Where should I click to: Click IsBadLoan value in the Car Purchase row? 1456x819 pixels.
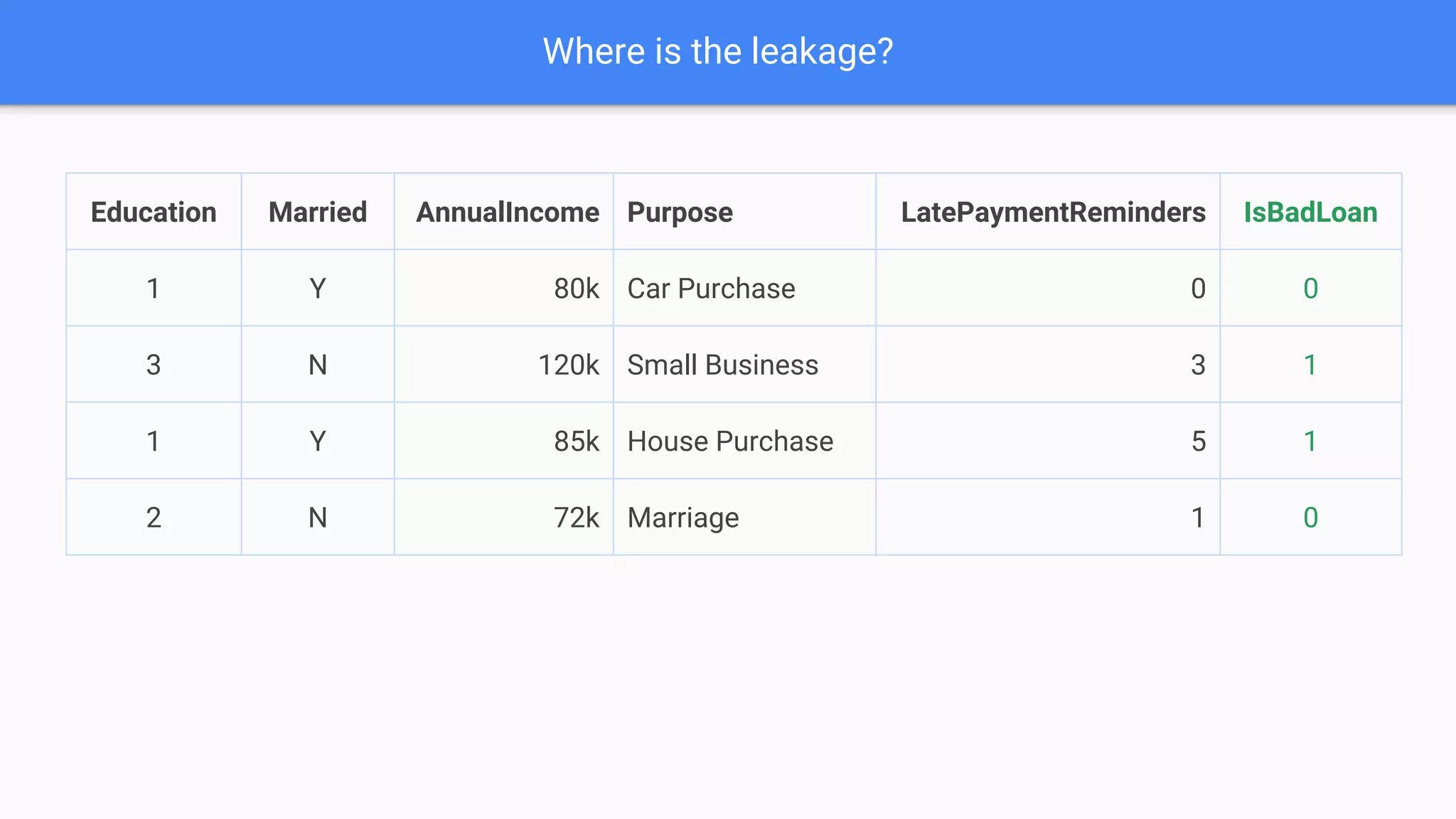(1310, 289)
